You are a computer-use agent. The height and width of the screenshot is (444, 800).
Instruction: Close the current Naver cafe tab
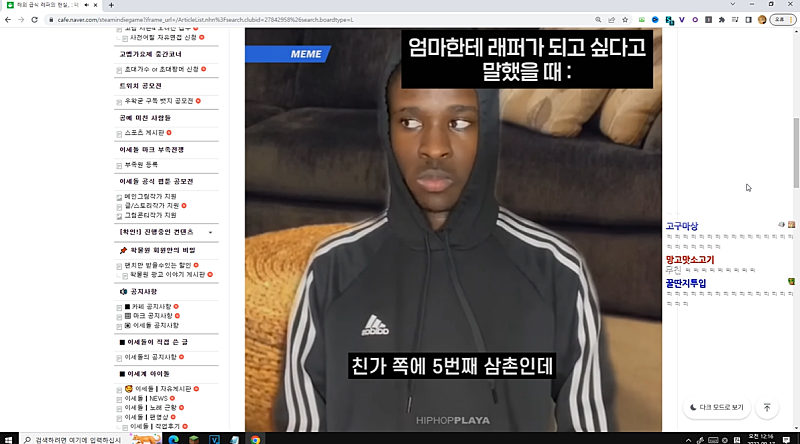[95, 5]
